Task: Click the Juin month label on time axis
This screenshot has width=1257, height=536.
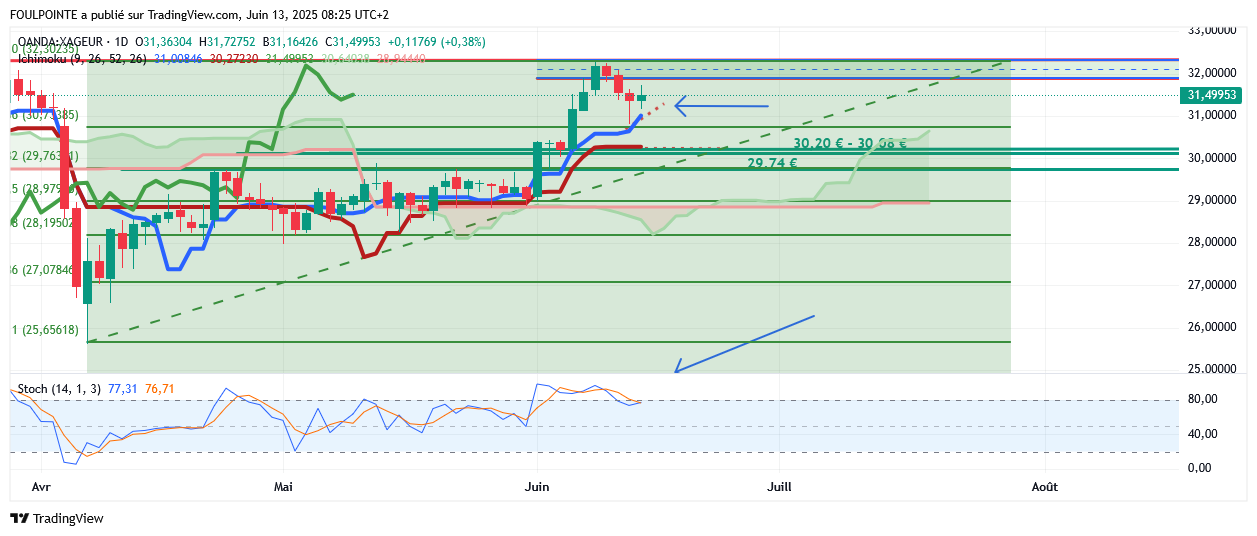Action: pyautogui.click(x=537, y=487)
